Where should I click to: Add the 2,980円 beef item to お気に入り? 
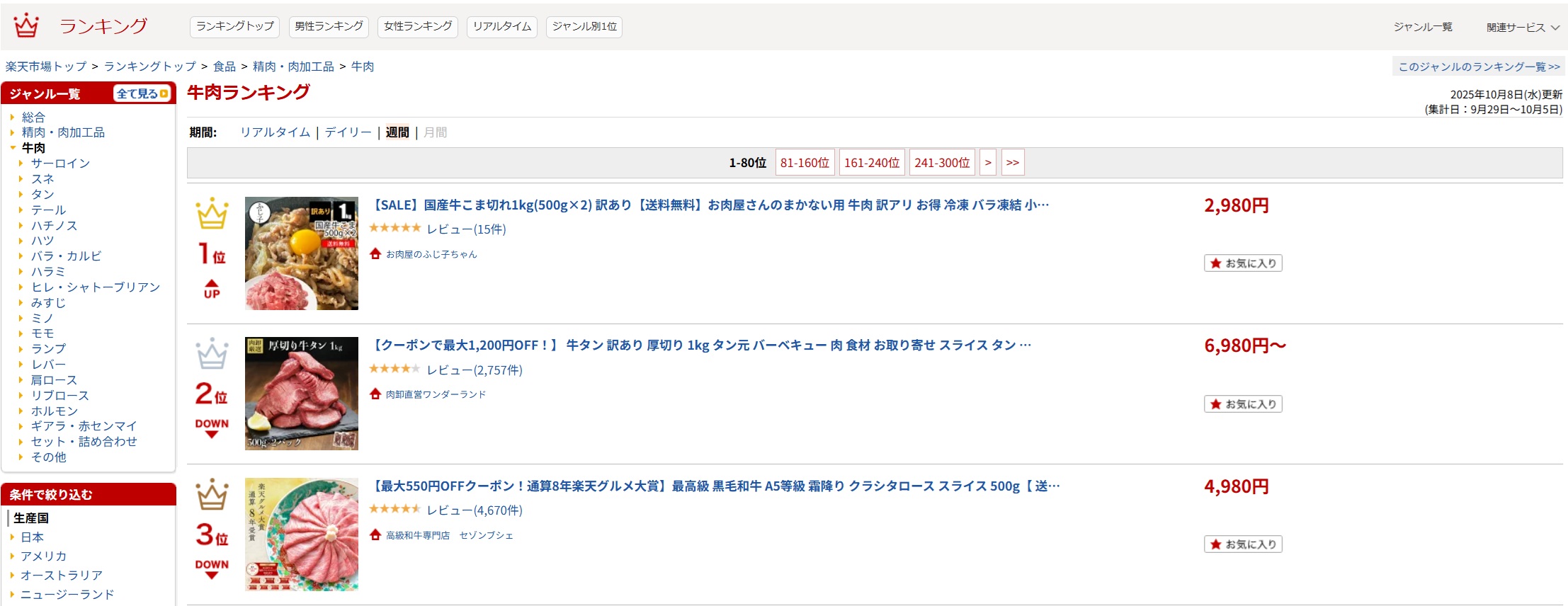pyautogui.click(x=1243, y=263)
